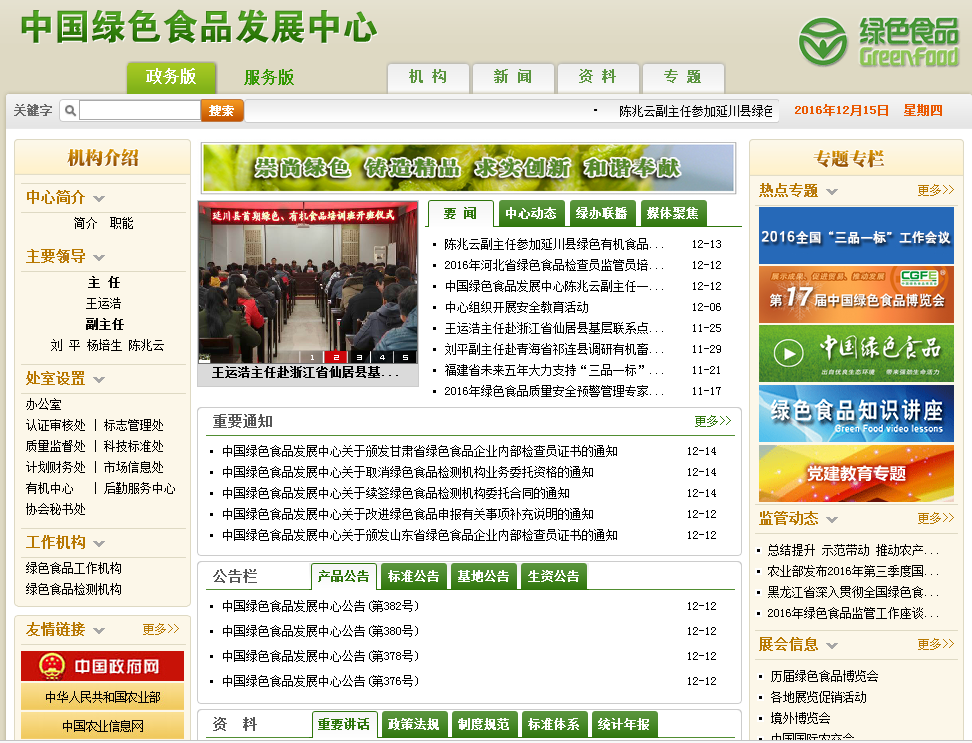Open the 新闻 menu
Screen dimensions: 972x743
513,77
